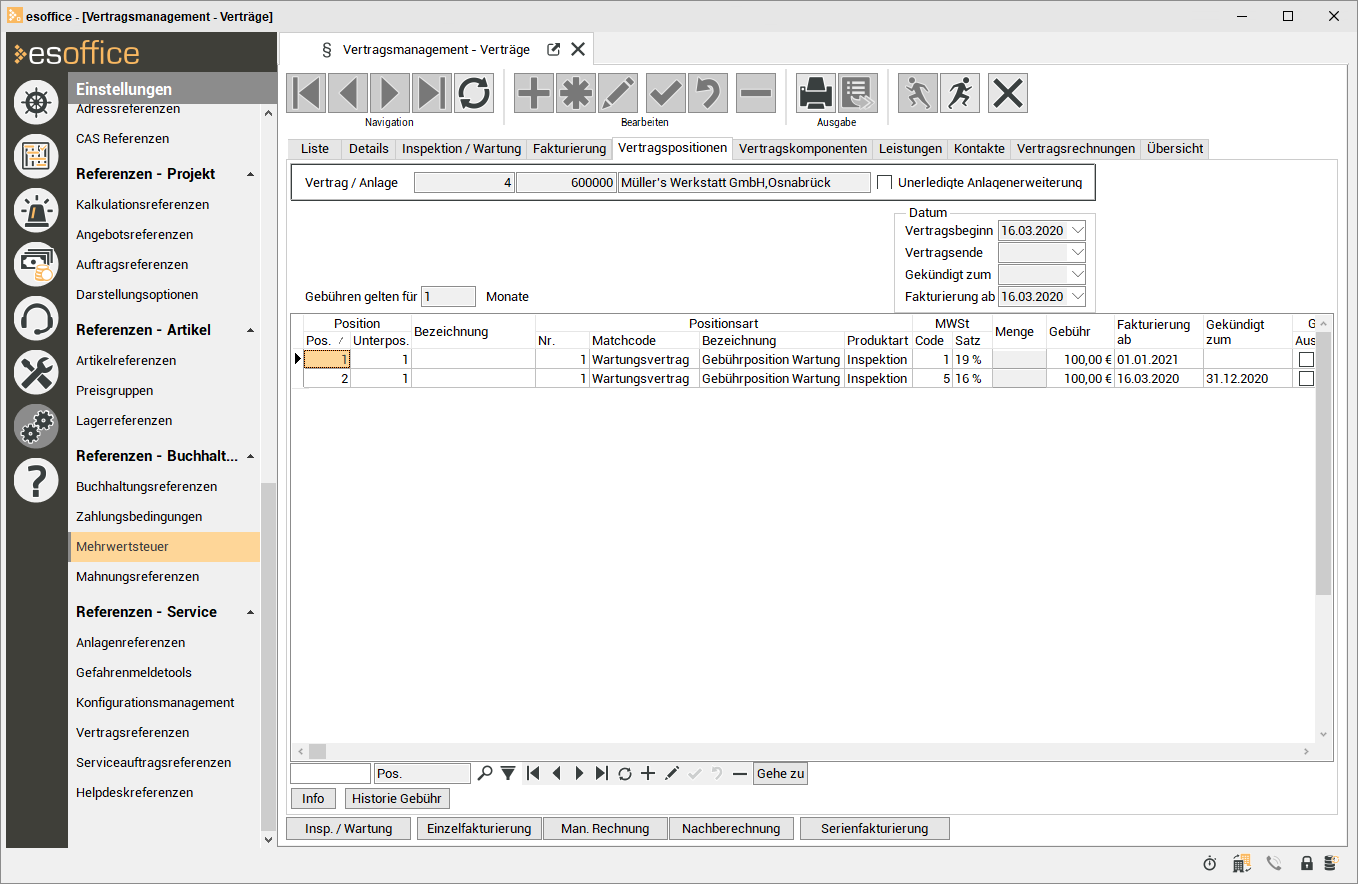Open the coins finance sidebar module
Image resolution: width=1358 pixels, height=895 pixels.
[36, 264]
